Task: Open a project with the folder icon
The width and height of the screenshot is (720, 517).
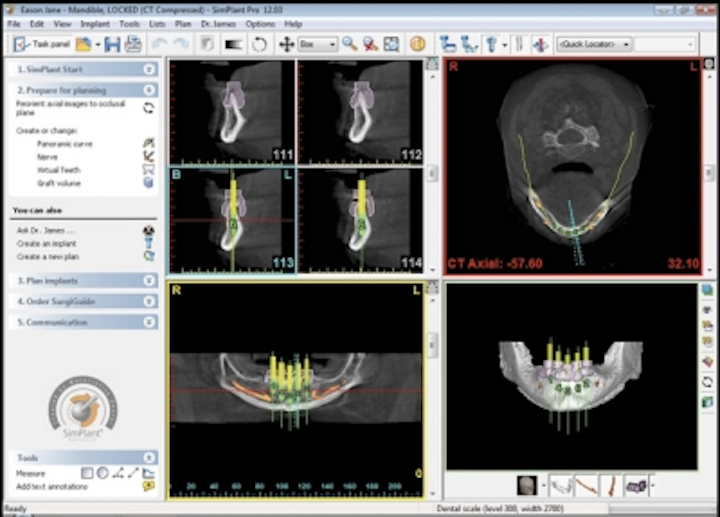Action: [x=83, y=44]
